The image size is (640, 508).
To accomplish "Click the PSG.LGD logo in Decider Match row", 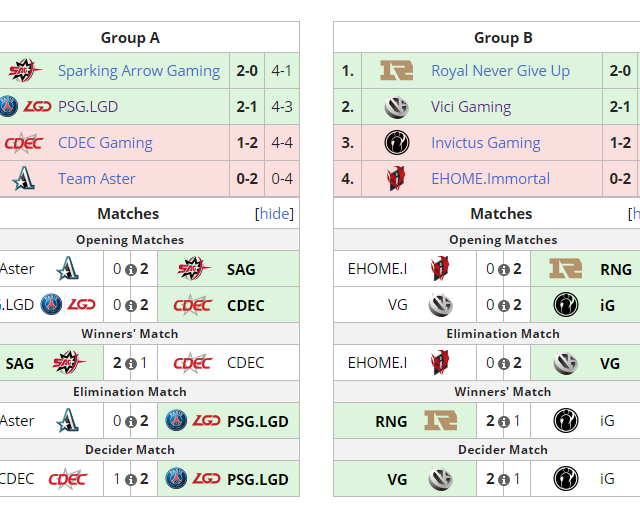I will click(176, 479).
